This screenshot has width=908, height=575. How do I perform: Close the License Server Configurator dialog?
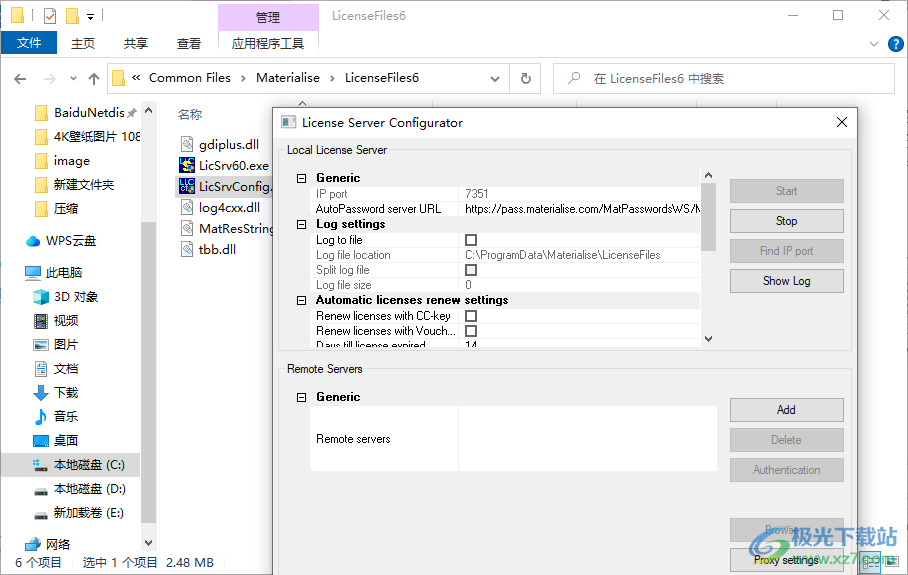(x=841, y=122)
